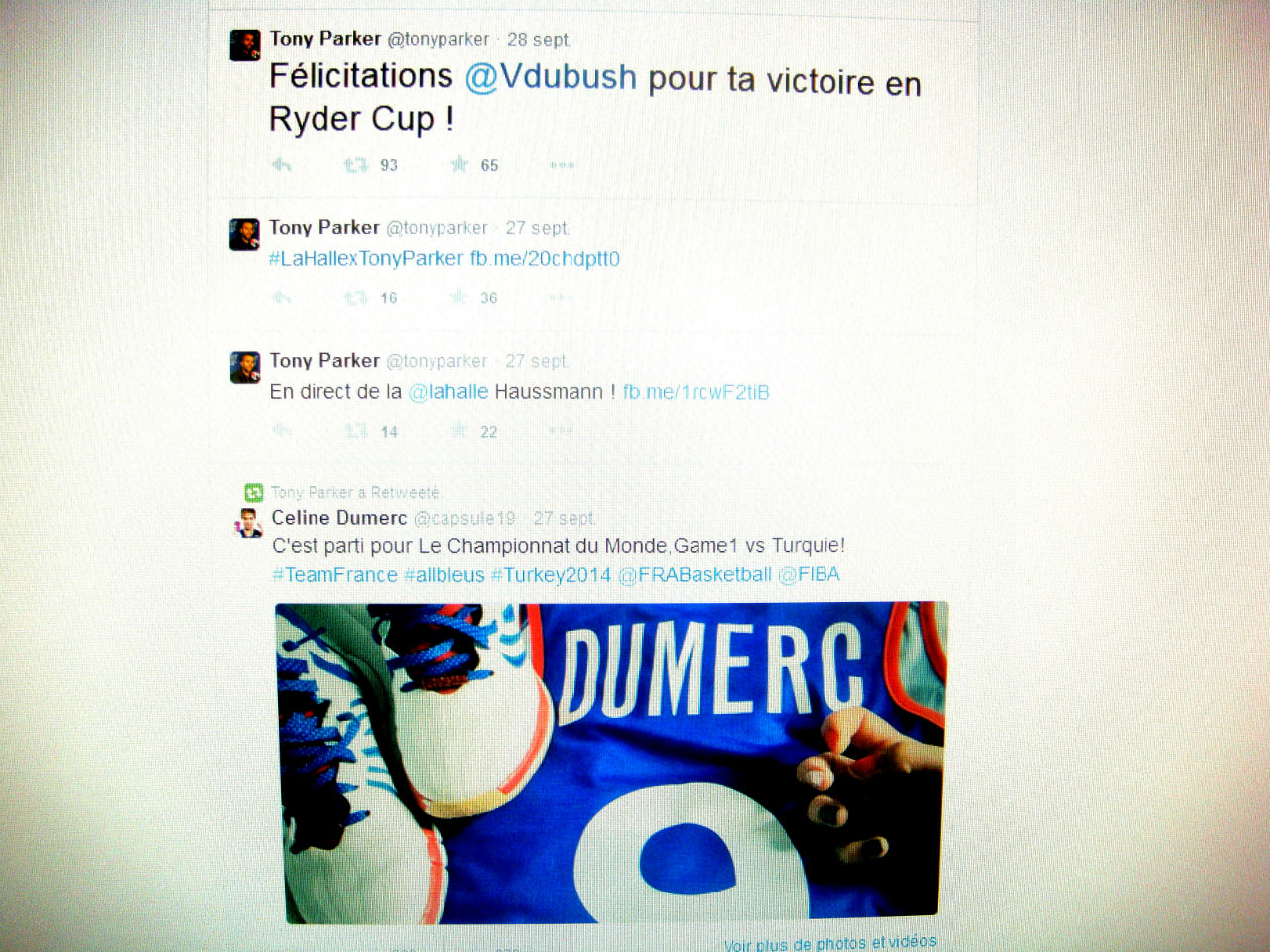Open the Dumerc jersey photo

(x=610, y=762)
